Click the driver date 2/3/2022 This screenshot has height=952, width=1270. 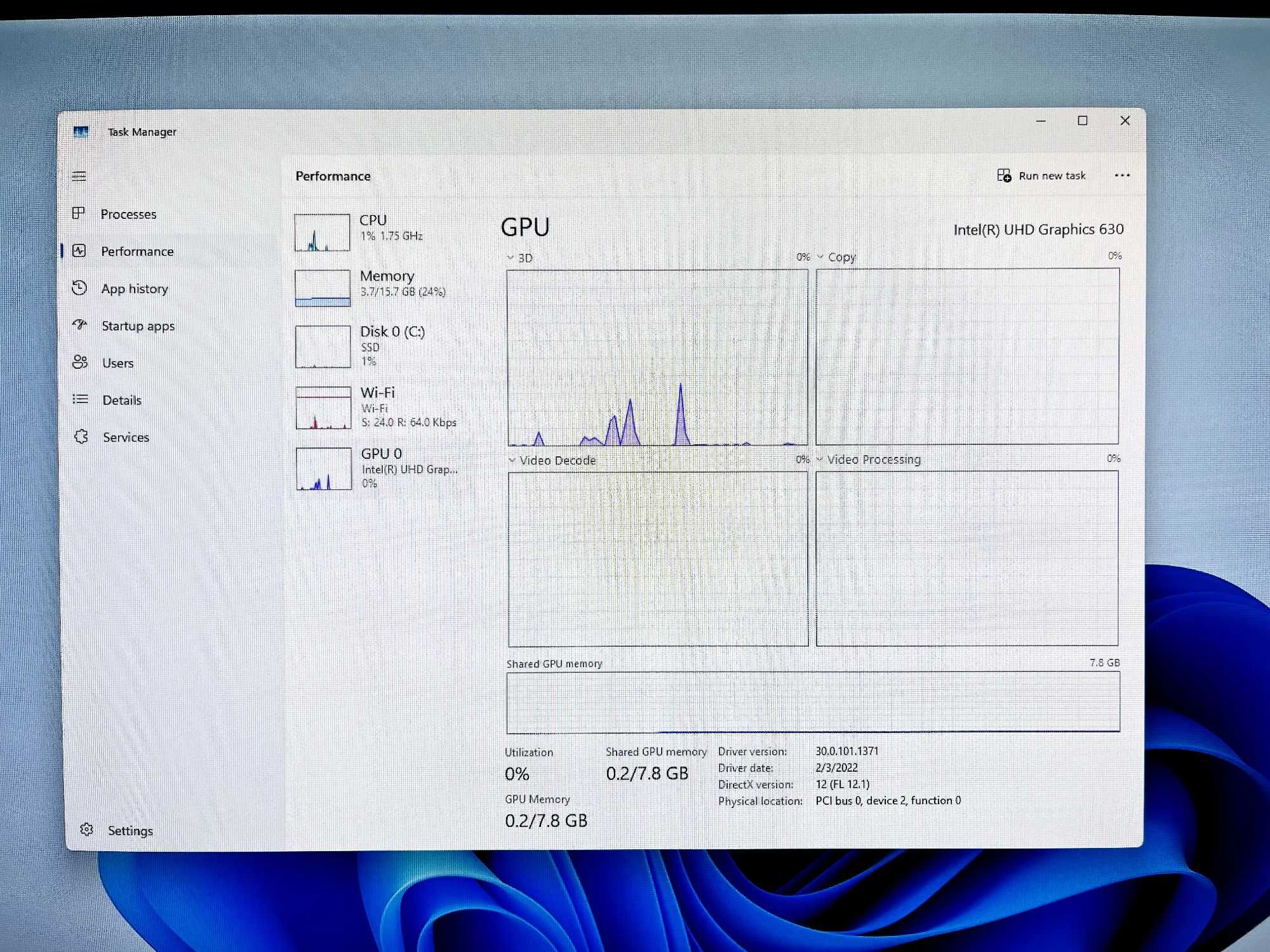pyautogui.click(x=836, y=767)
